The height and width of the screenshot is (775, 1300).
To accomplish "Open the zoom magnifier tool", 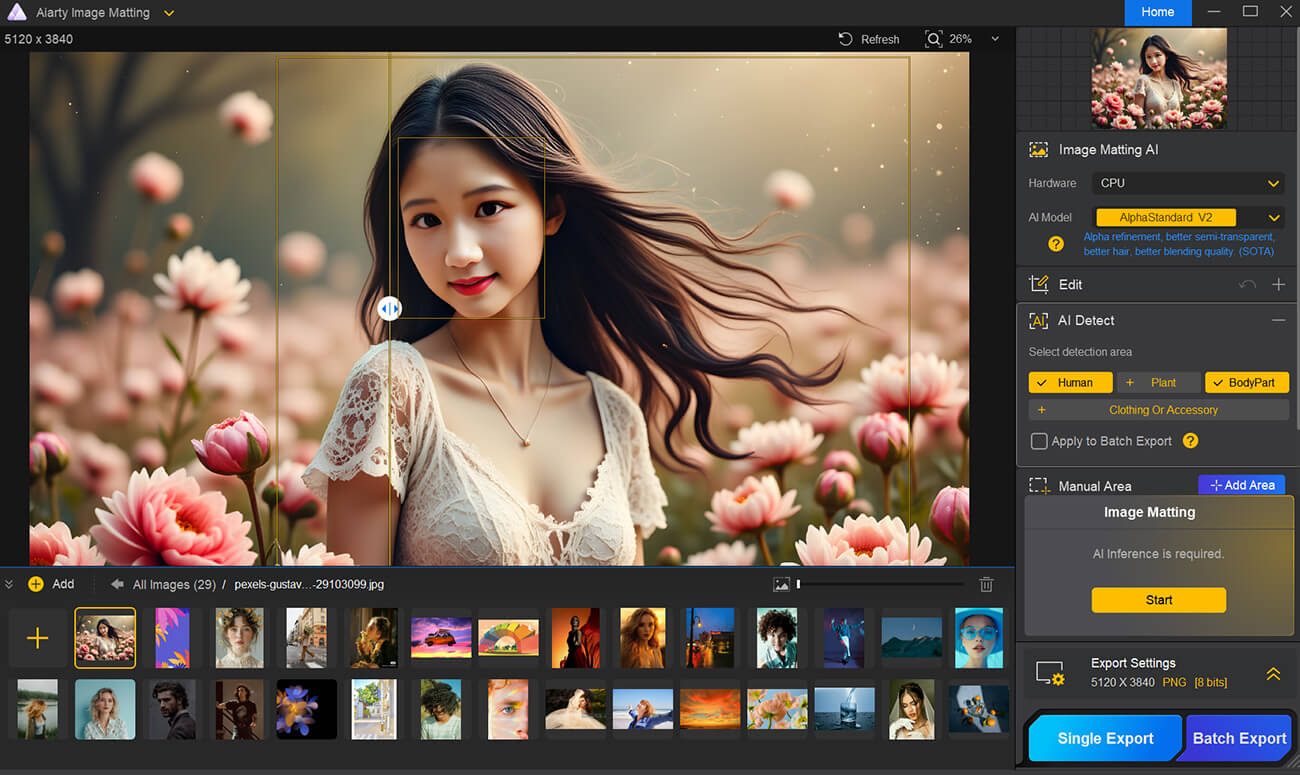I will (933, 39).
